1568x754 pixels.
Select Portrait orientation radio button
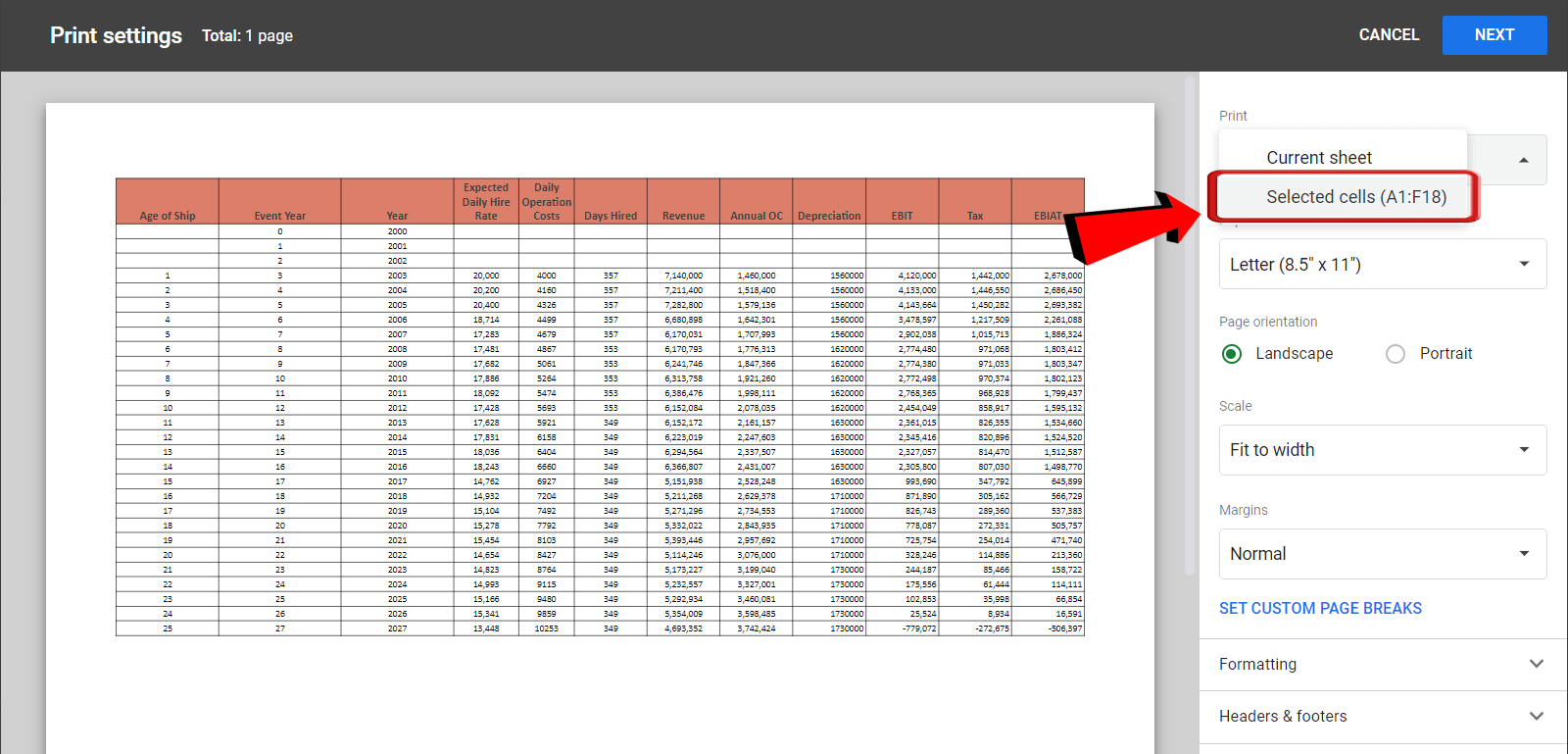point(1396,354)
